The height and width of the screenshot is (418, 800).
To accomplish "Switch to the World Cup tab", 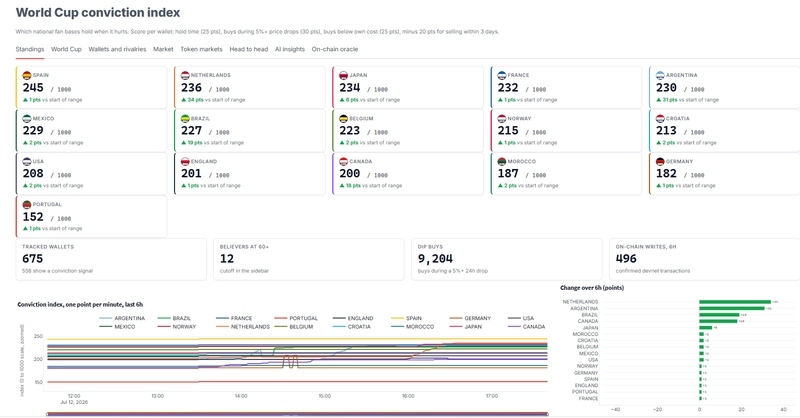I will [66, 50].
